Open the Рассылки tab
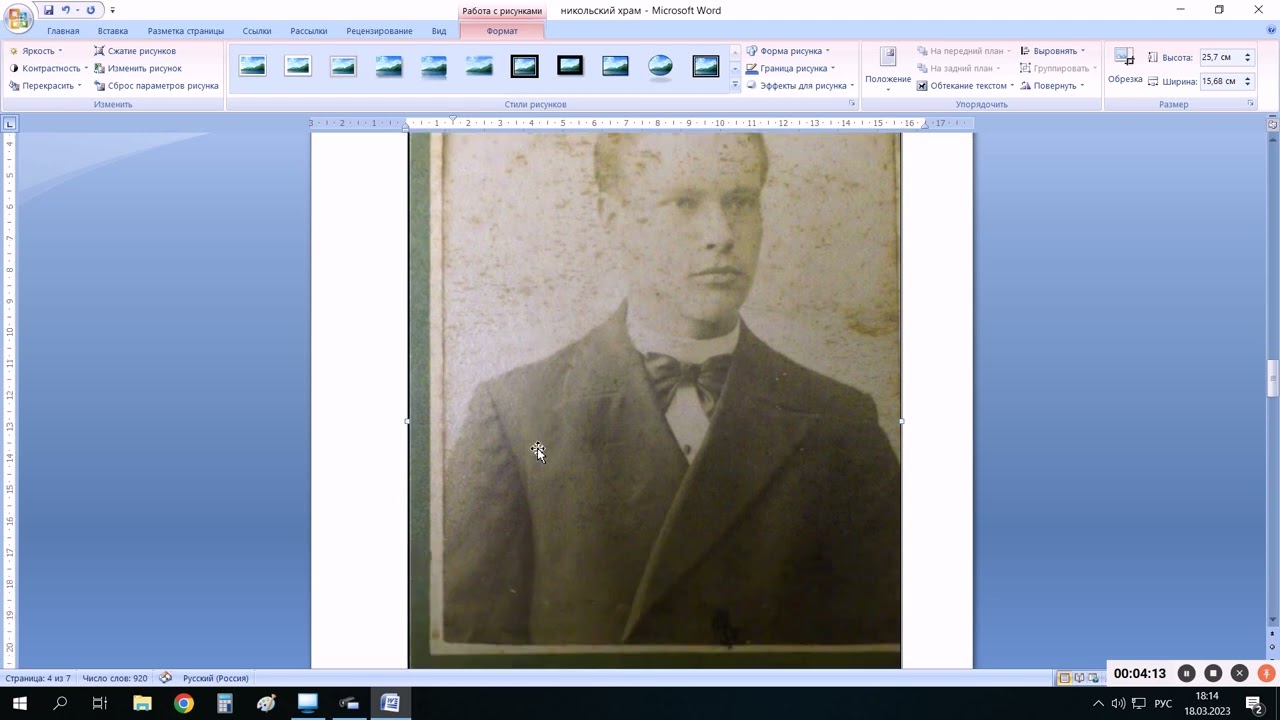This screenshot has width=1280, height=720. tap(309, 31)
